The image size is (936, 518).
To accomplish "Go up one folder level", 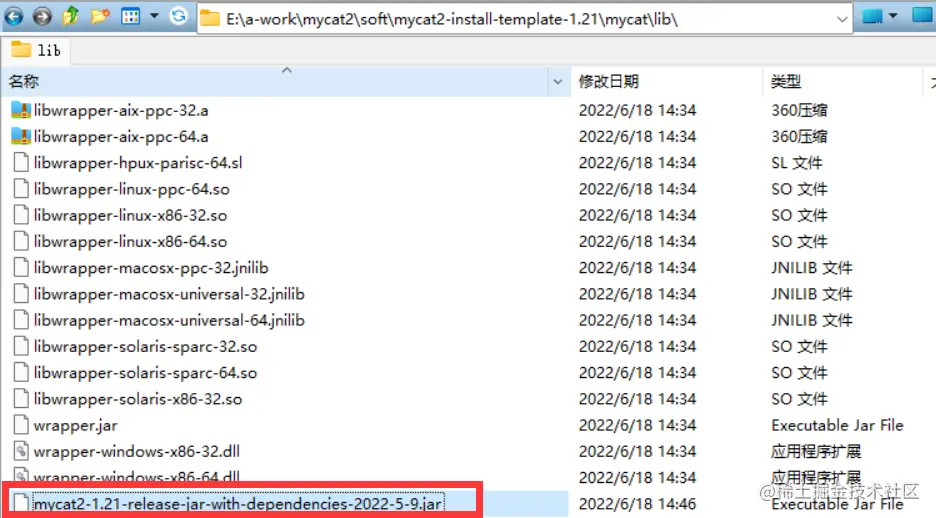I will tap(70, 16).
